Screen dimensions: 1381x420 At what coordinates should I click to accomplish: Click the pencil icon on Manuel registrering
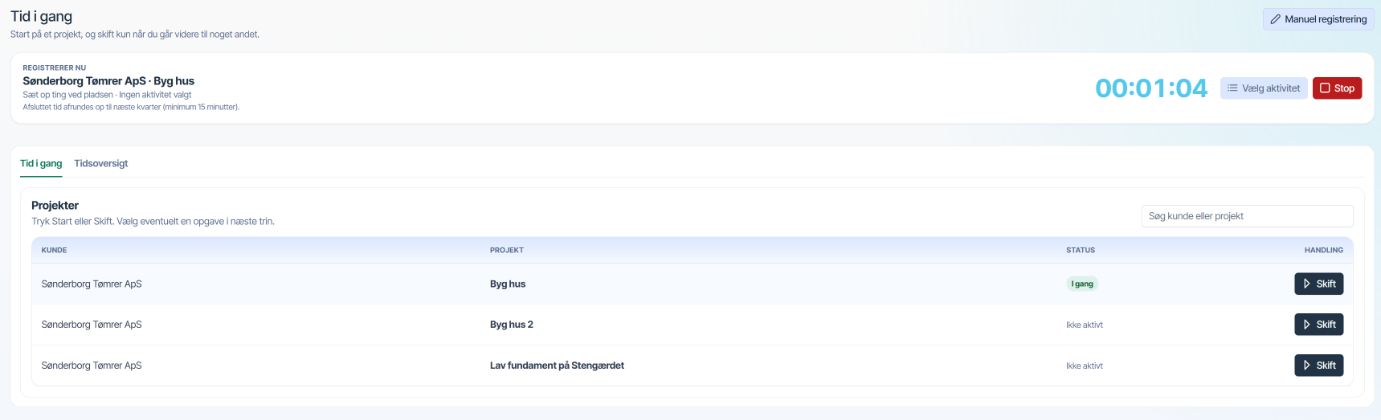click(1275, 19)
